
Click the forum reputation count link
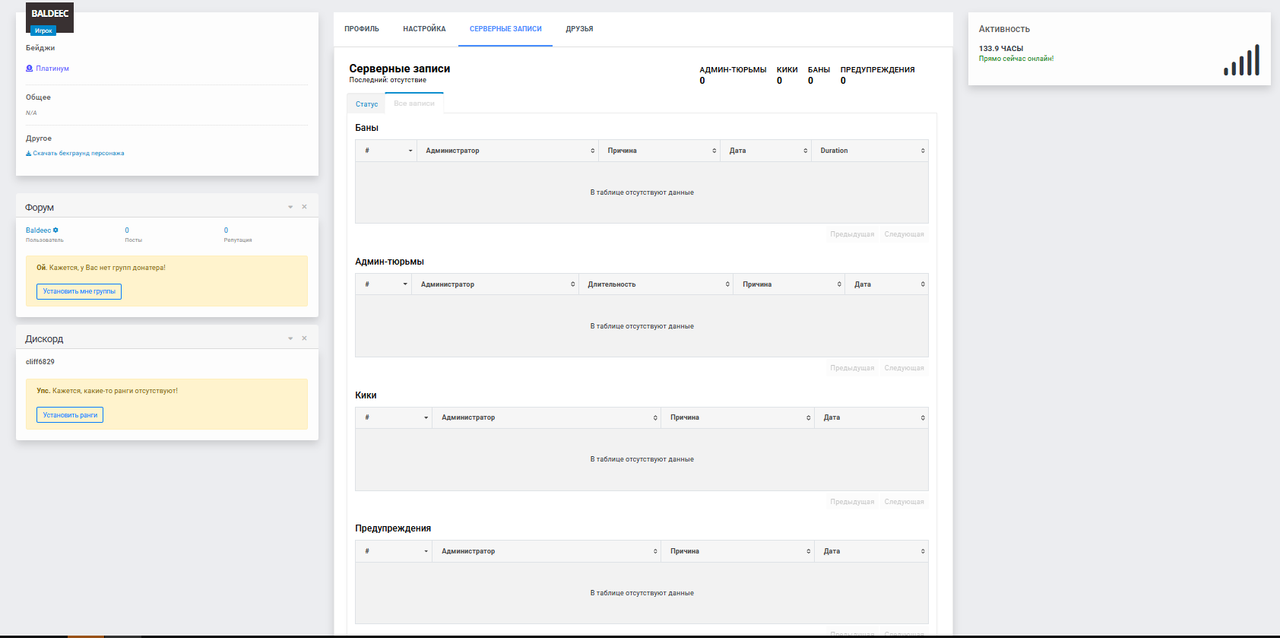[x=226, y=230]
